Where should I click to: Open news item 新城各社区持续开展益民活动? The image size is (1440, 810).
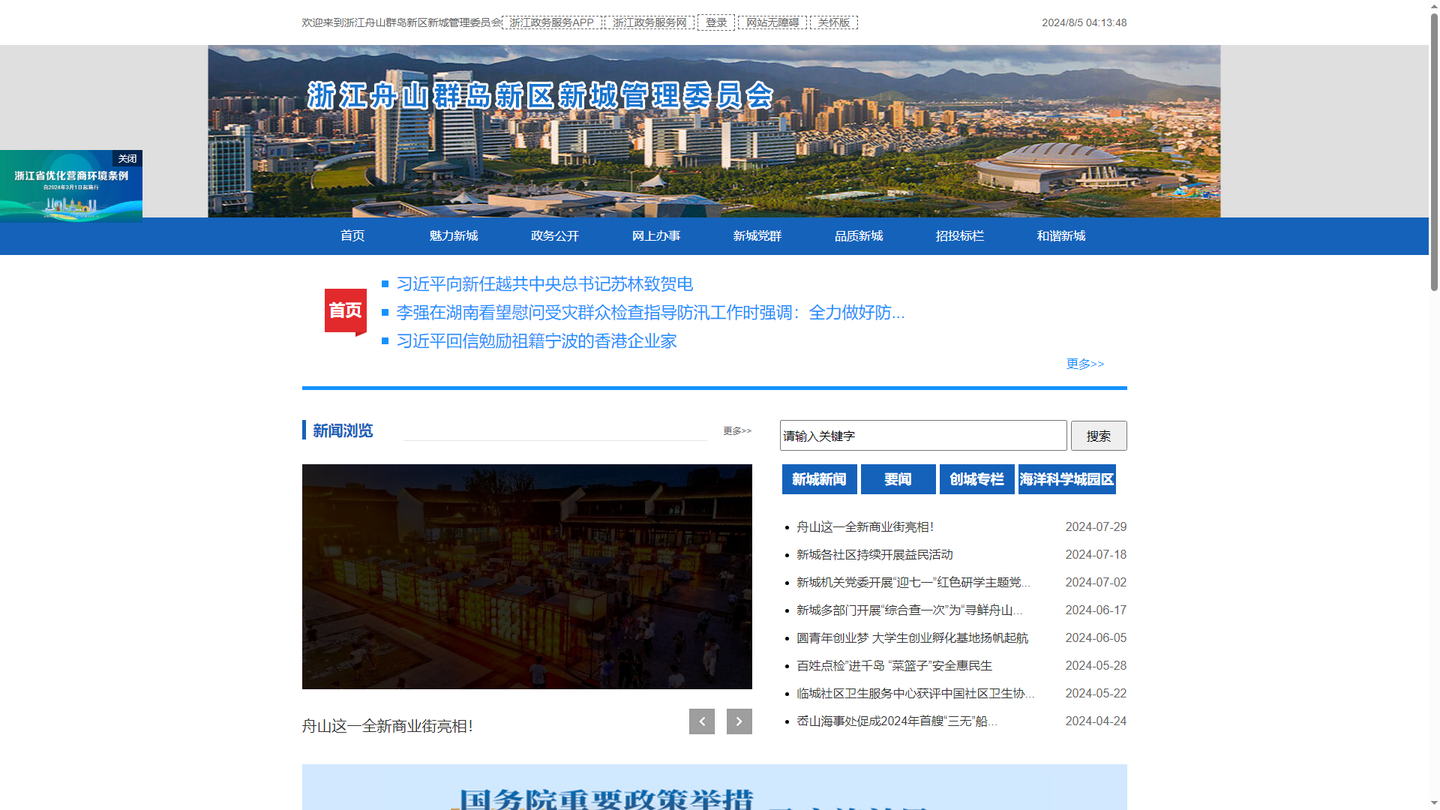(x=875, y=555)
